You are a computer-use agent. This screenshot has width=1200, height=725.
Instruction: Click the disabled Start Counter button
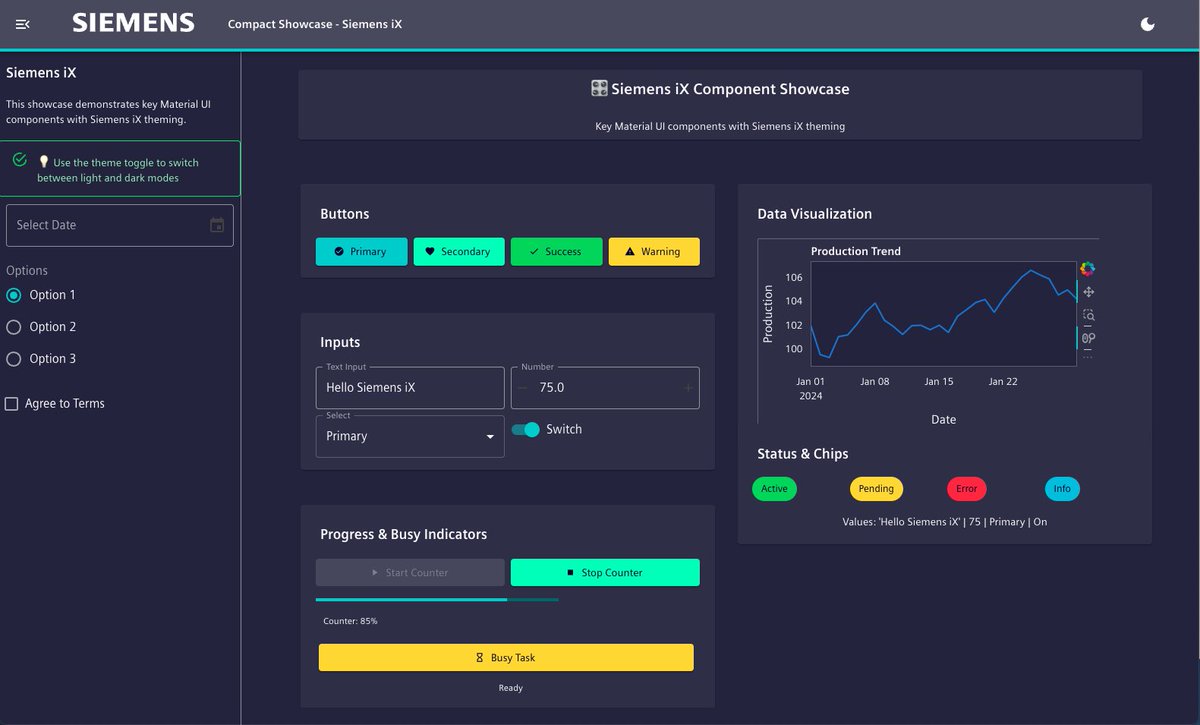(x=410, y=573)
